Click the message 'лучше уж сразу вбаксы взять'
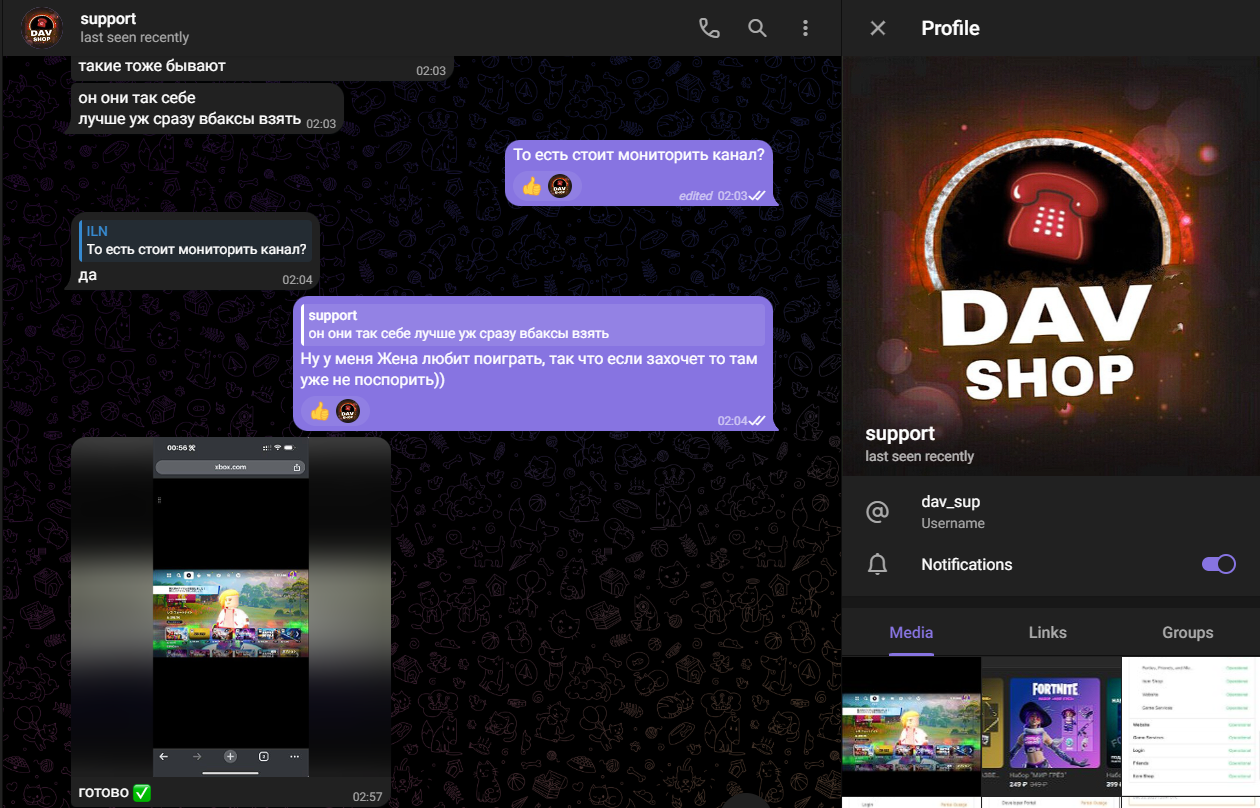This screenshot has height=808, width=1260. 190,119
